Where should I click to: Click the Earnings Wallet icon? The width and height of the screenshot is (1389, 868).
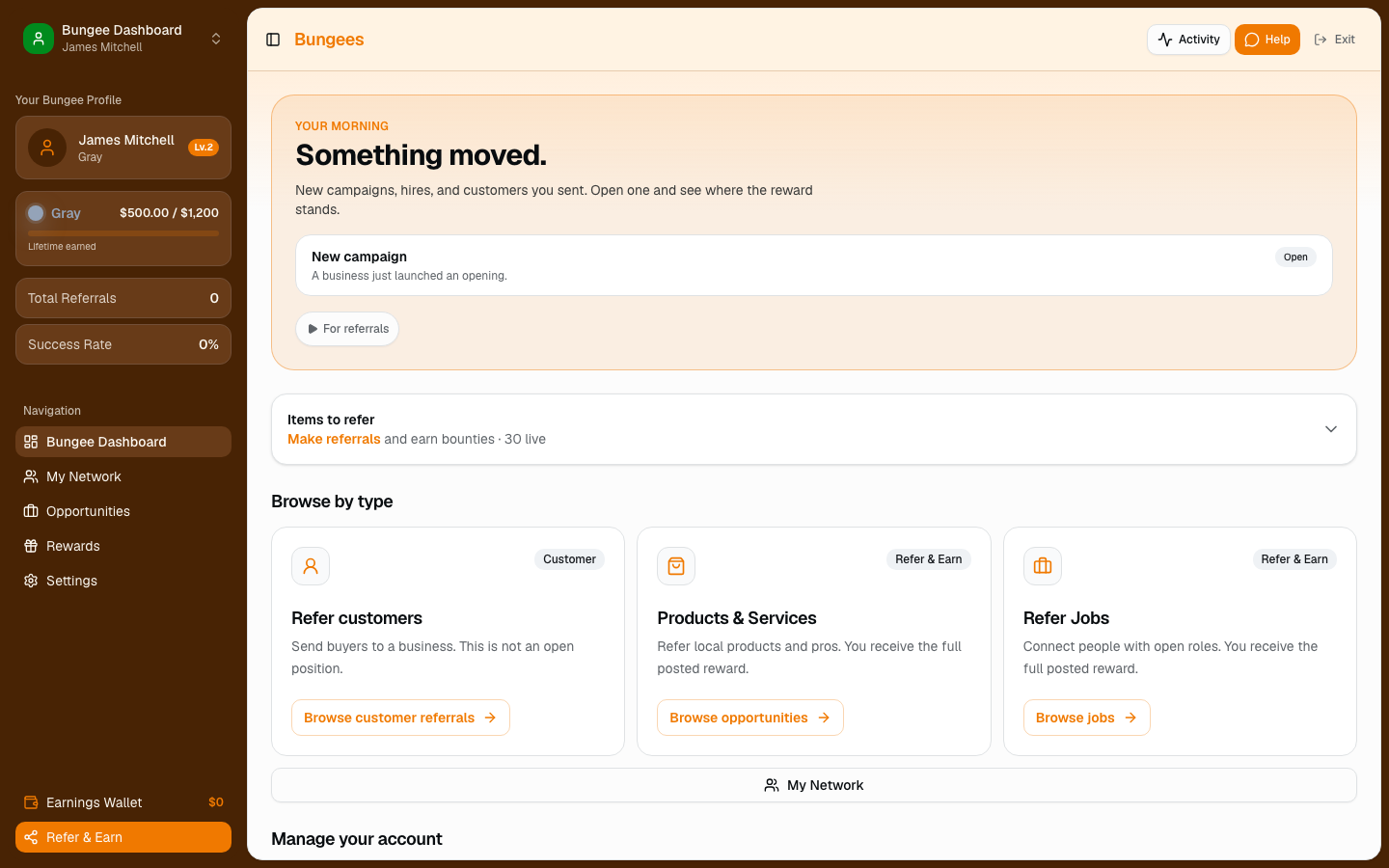click(x=31, y=802)
